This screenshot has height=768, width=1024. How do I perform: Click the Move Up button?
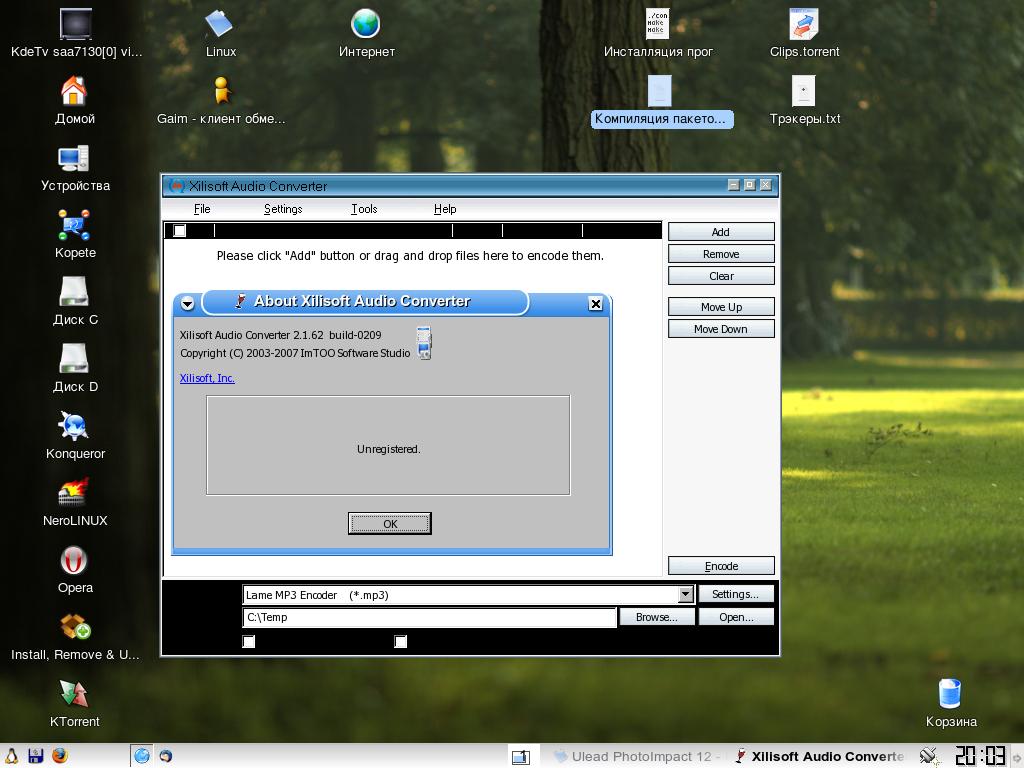pyautogui.click(x=721, y=307)
